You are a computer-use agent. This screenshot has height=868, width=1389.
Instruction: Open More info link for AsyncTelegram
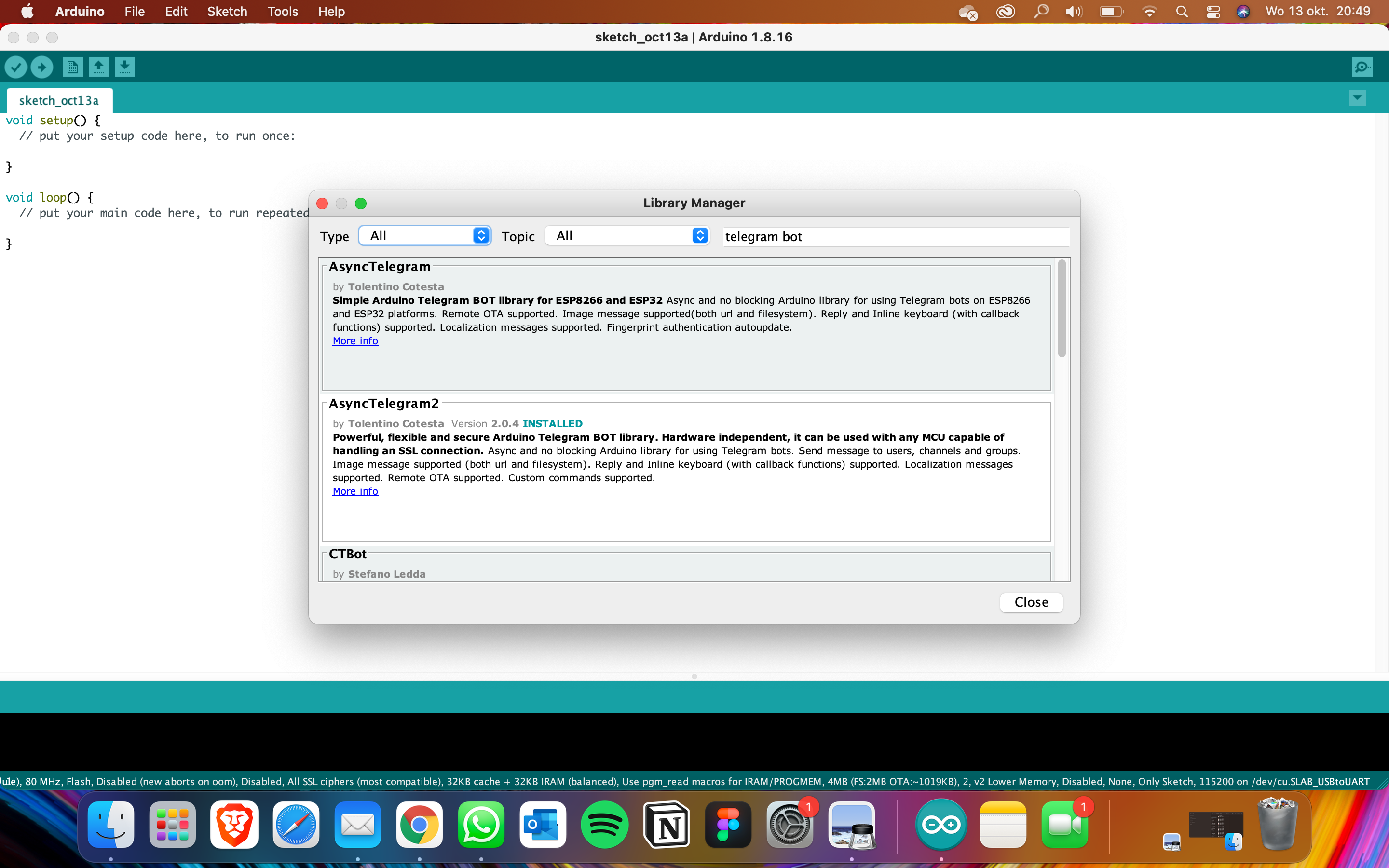[x=355, y=341]
